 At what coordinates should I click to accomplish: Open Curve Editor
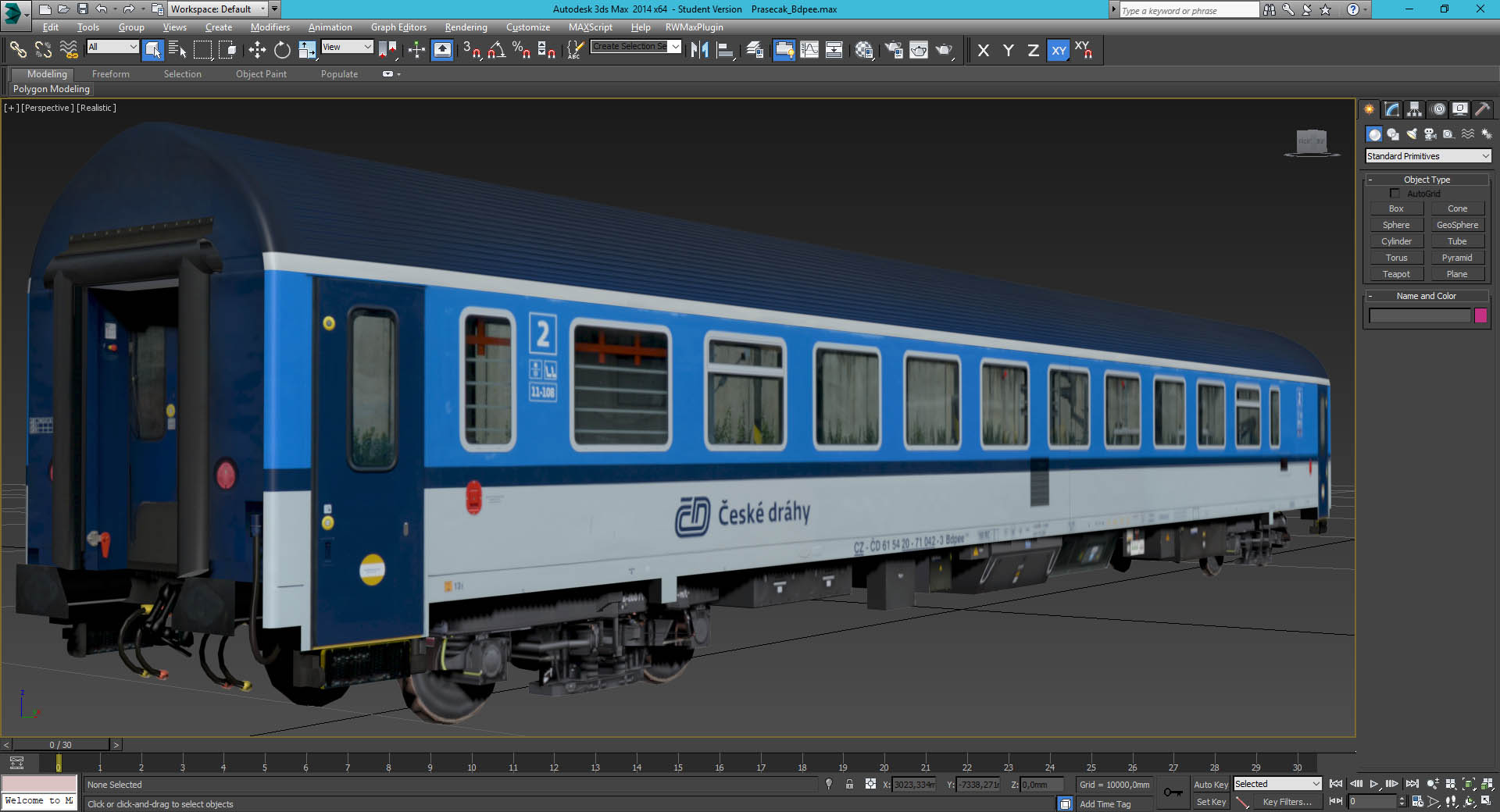[x=809, y=50]
